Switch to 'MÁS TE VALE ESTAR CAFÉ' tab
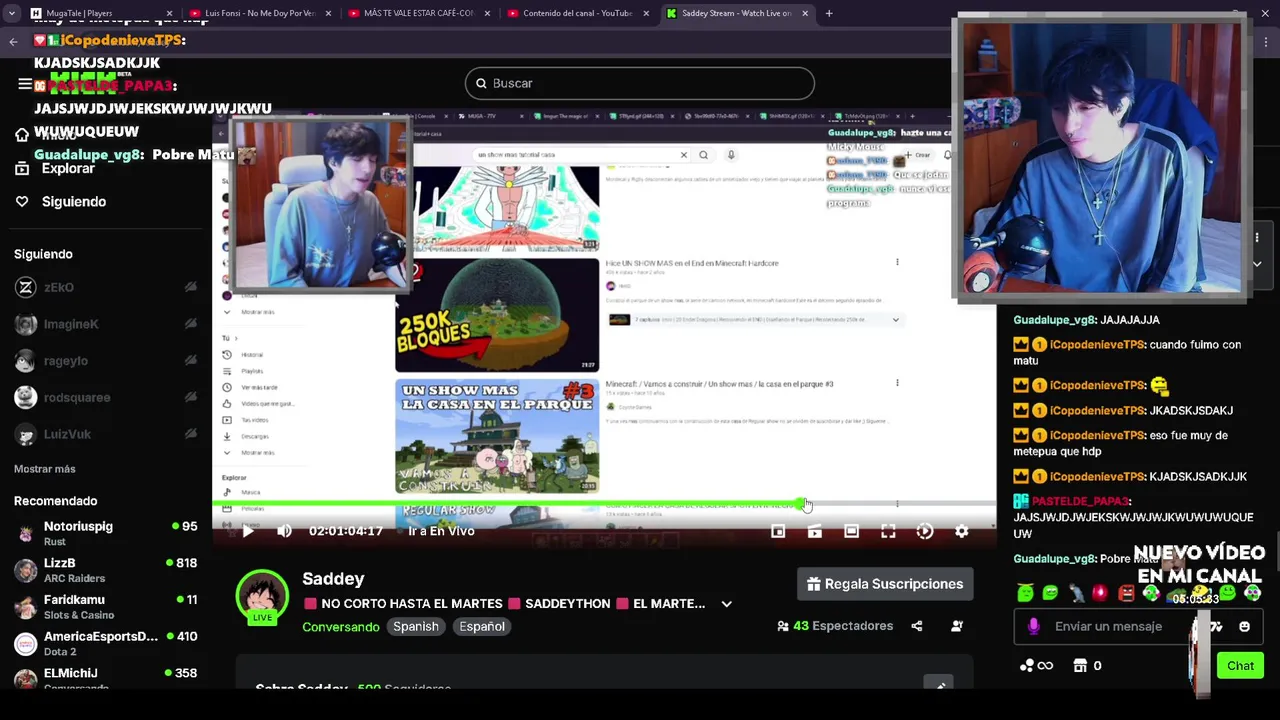This screenshot has height=720, width=1280. click(419, 13)
